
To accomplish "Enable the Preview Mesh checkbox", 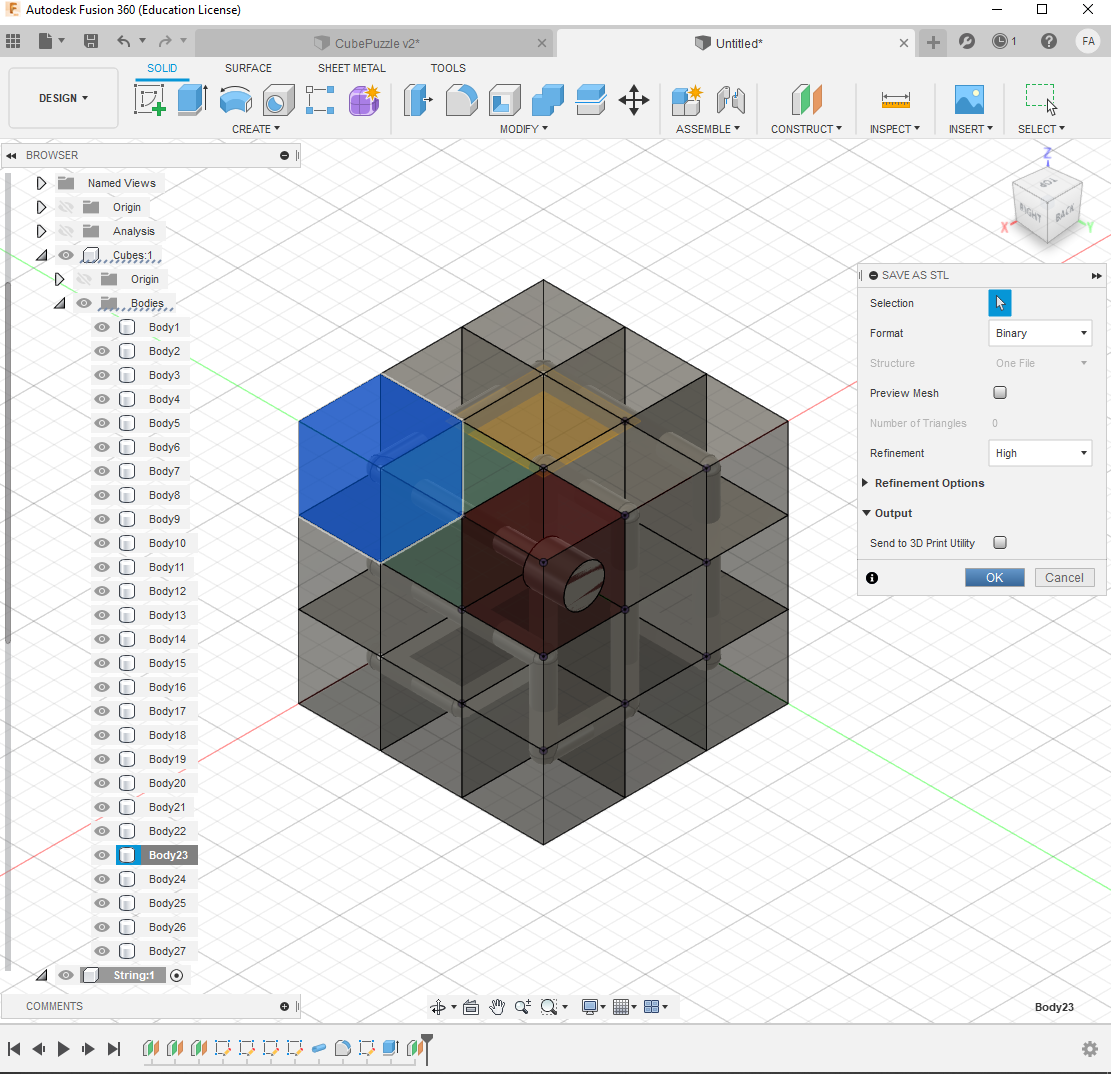I will (1000, 393).
